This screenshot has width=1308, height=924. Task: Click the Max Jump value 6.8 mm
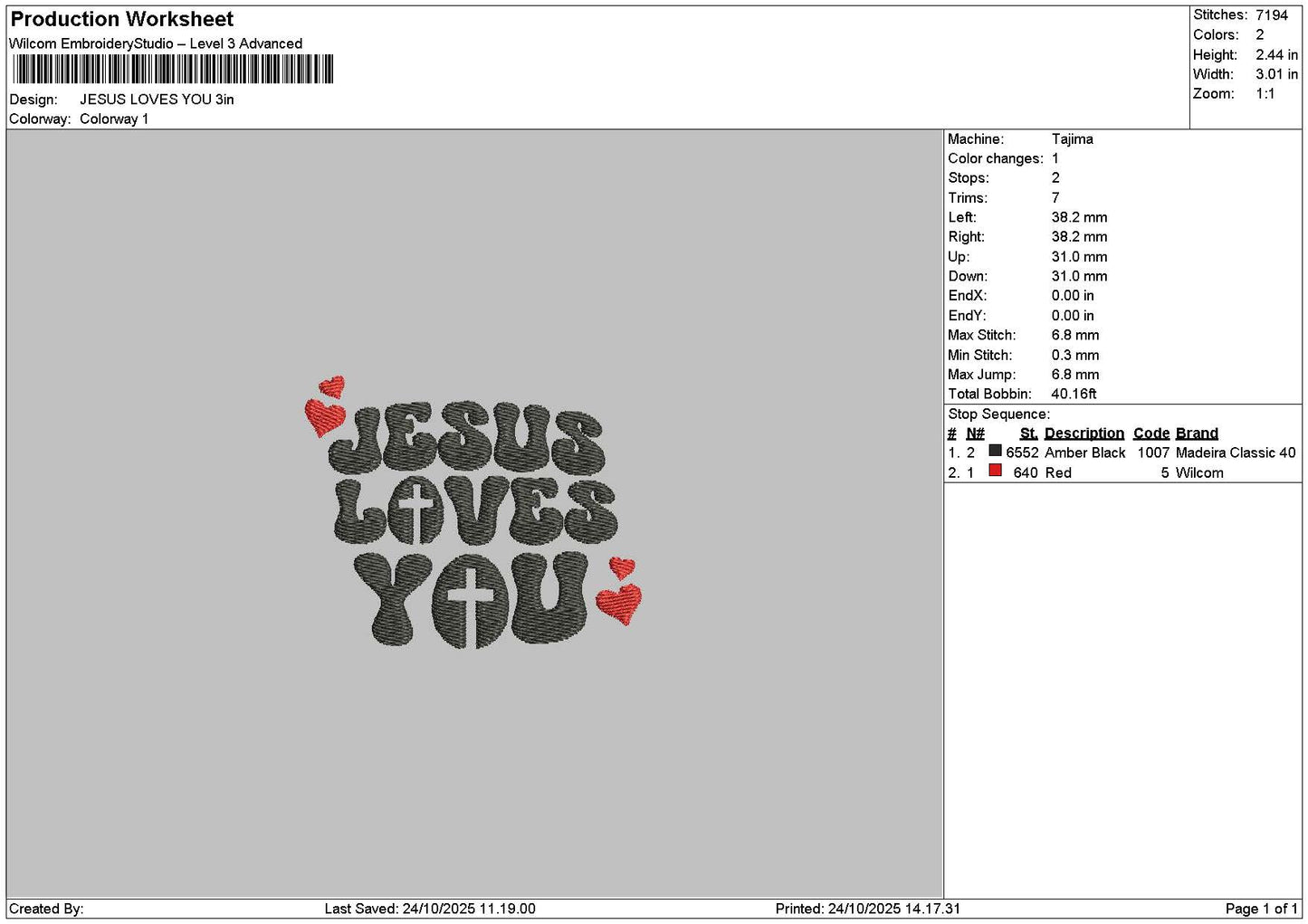1075,375
